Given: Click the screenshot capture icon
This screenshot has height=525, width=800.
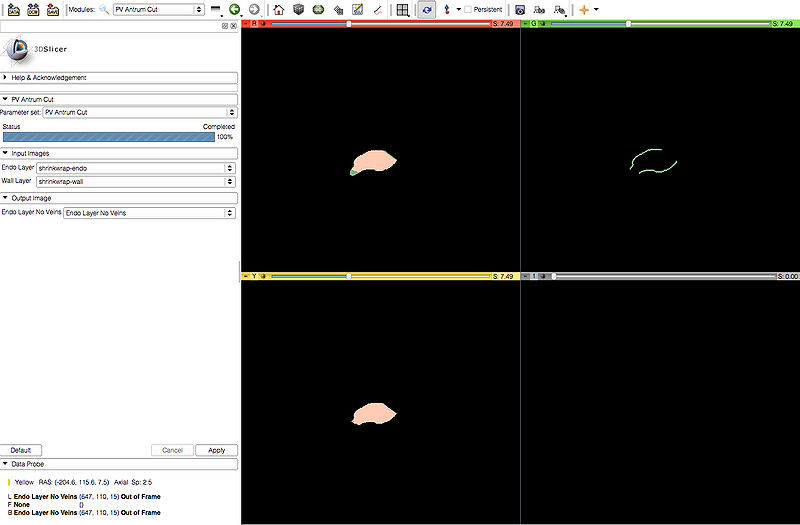Looking at the screenshot, I should pyautogui.click(x=520, y=9).
